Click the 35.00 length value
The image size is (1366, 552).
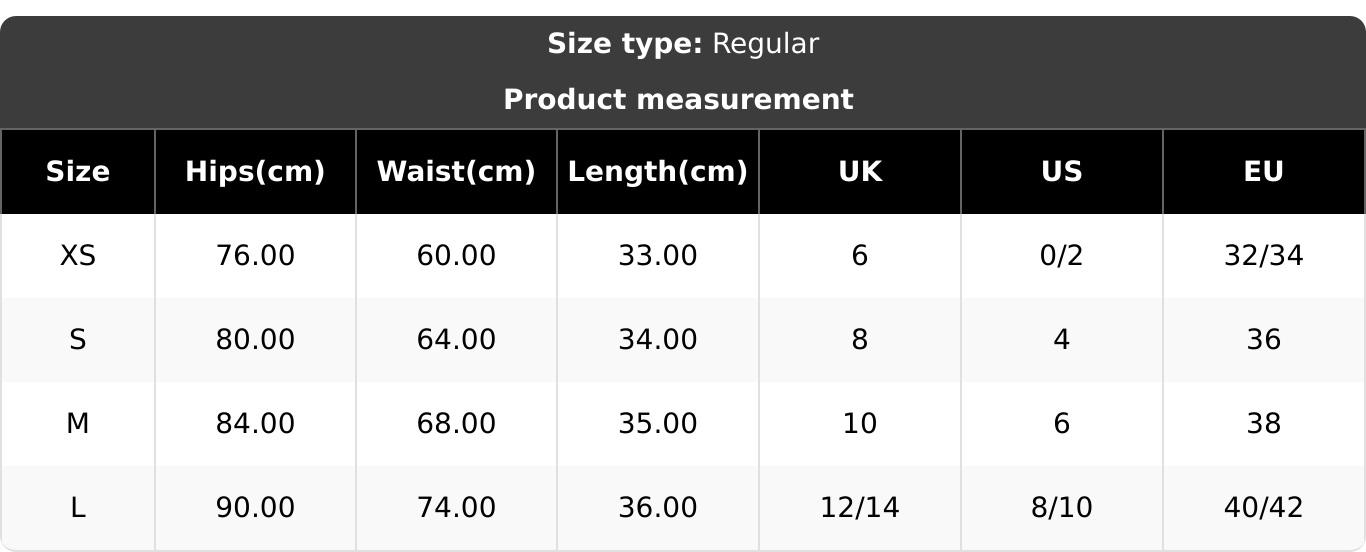coord(658,424)
